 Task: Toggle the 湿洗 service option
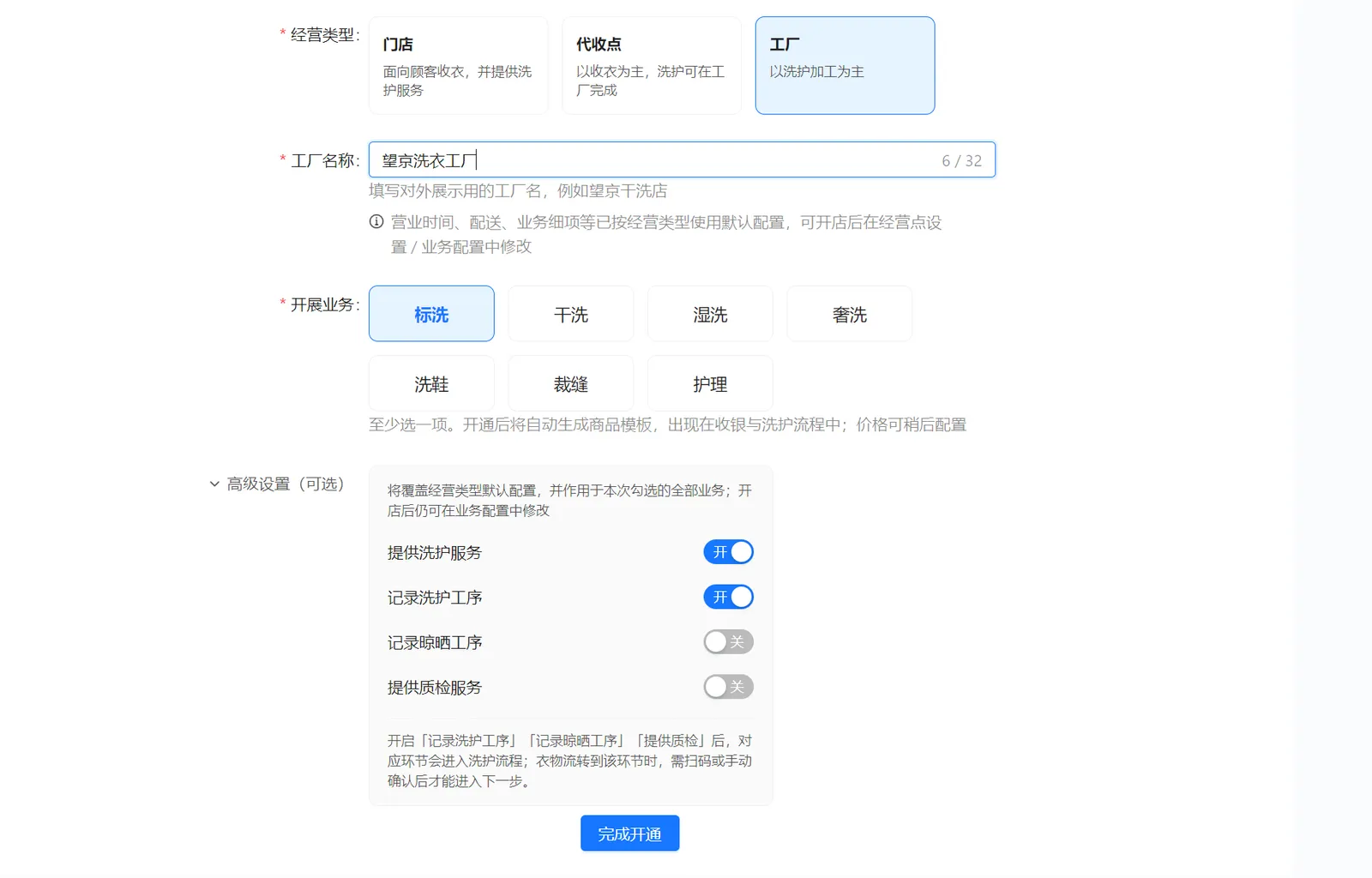click(710, 314)
